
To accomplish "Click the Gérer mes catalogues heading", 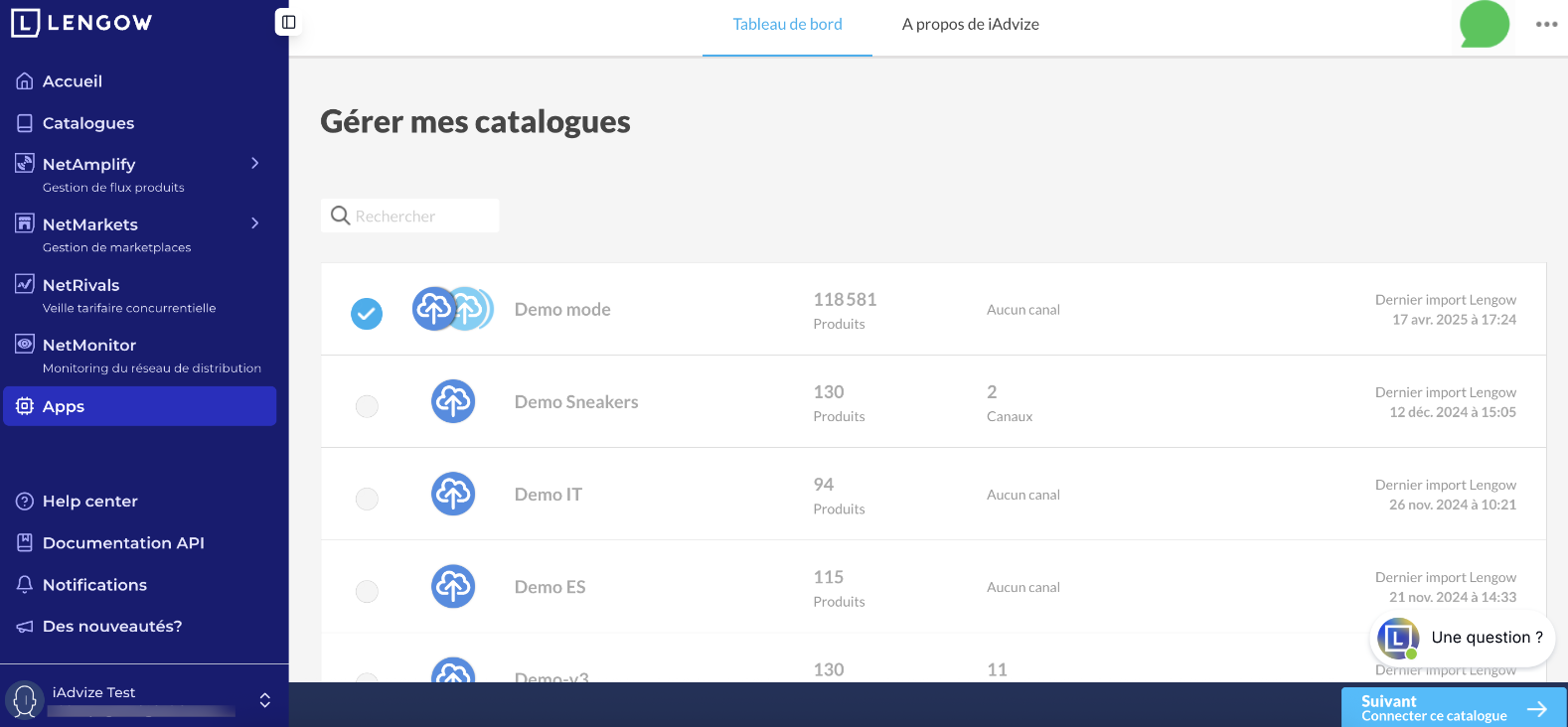I will click(475, 121).
